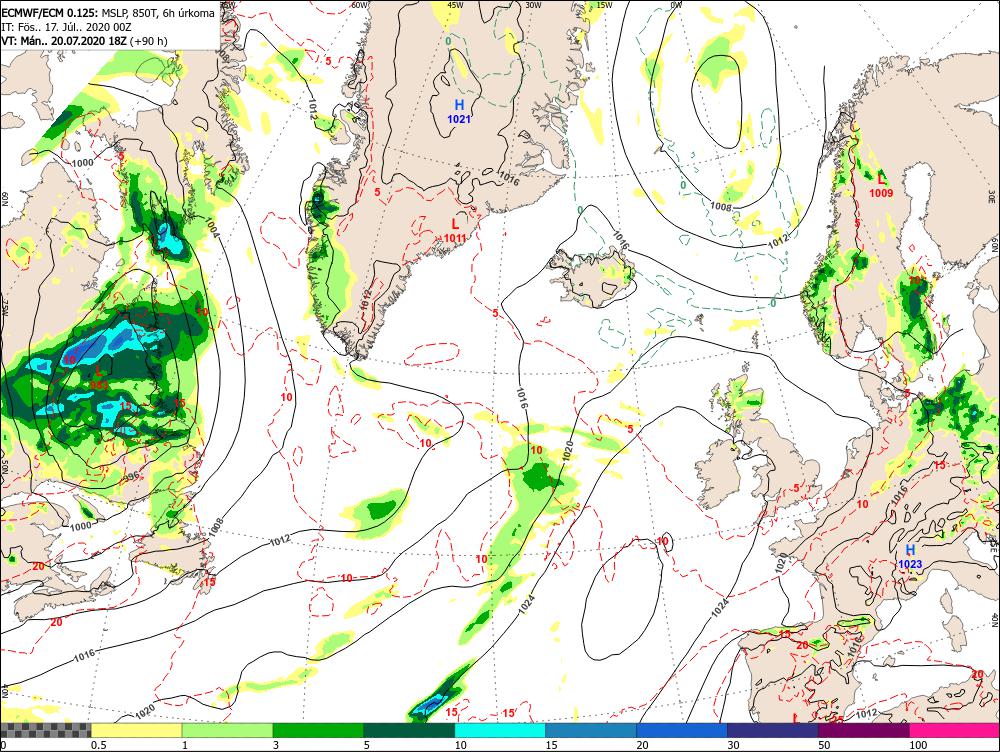This screenshot has height=752, width=1000.
Task: Click the "3" legend scale value
Action: coord(276,745)
